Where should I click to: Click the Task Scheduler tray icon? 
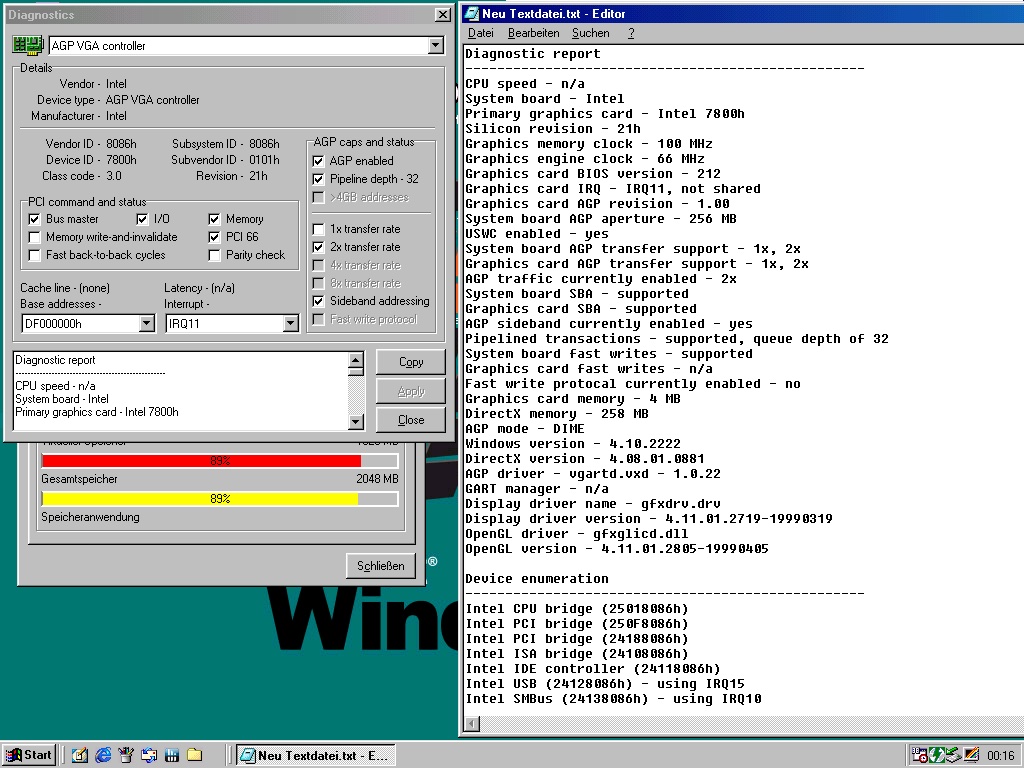(920, 755)
